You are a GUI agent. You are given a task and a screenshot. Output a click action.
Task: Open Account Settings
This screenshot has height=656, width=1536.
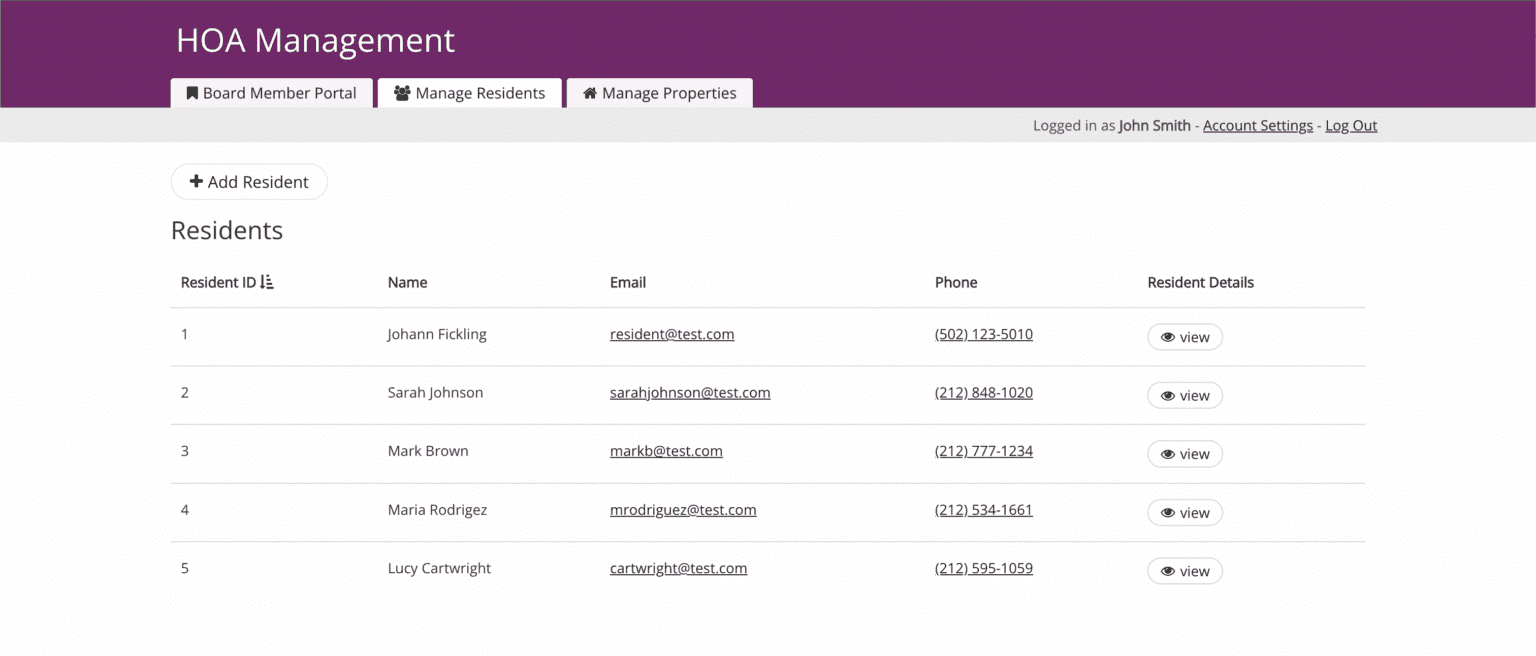pyautogui.click(x=1257, y=125)
